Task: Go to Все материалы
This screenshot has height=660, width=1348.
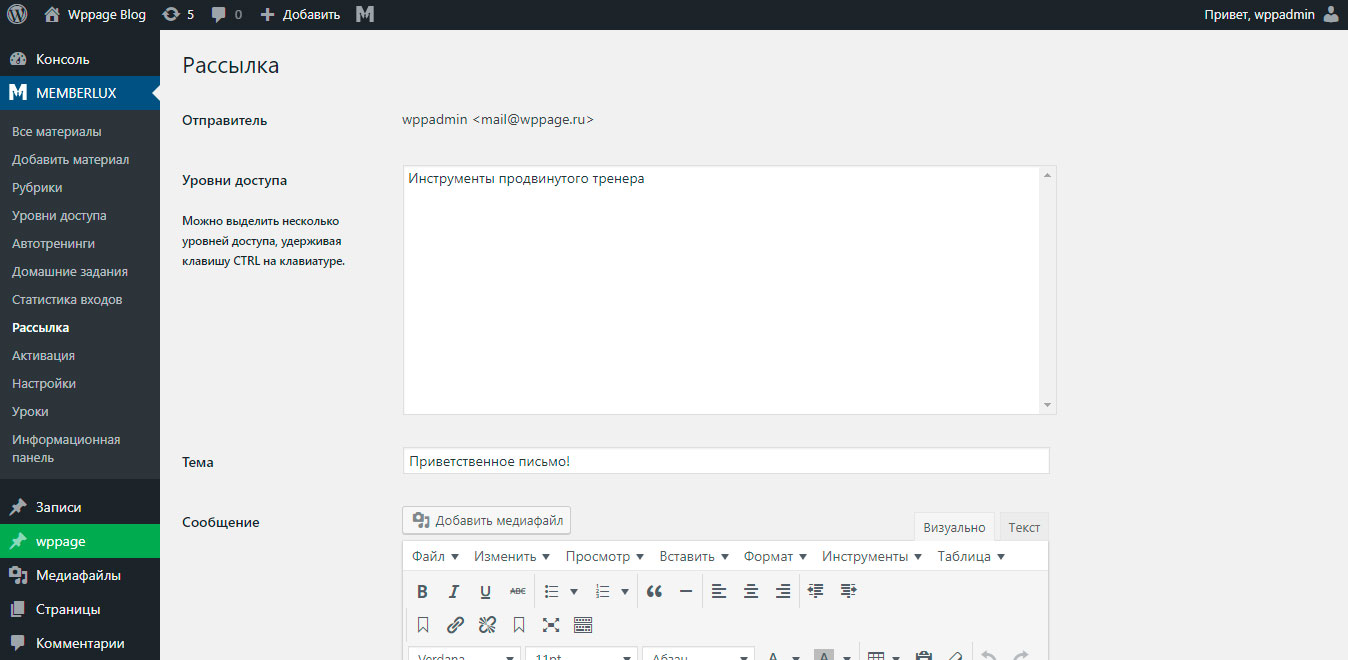Action: click(x=57, y=132)
